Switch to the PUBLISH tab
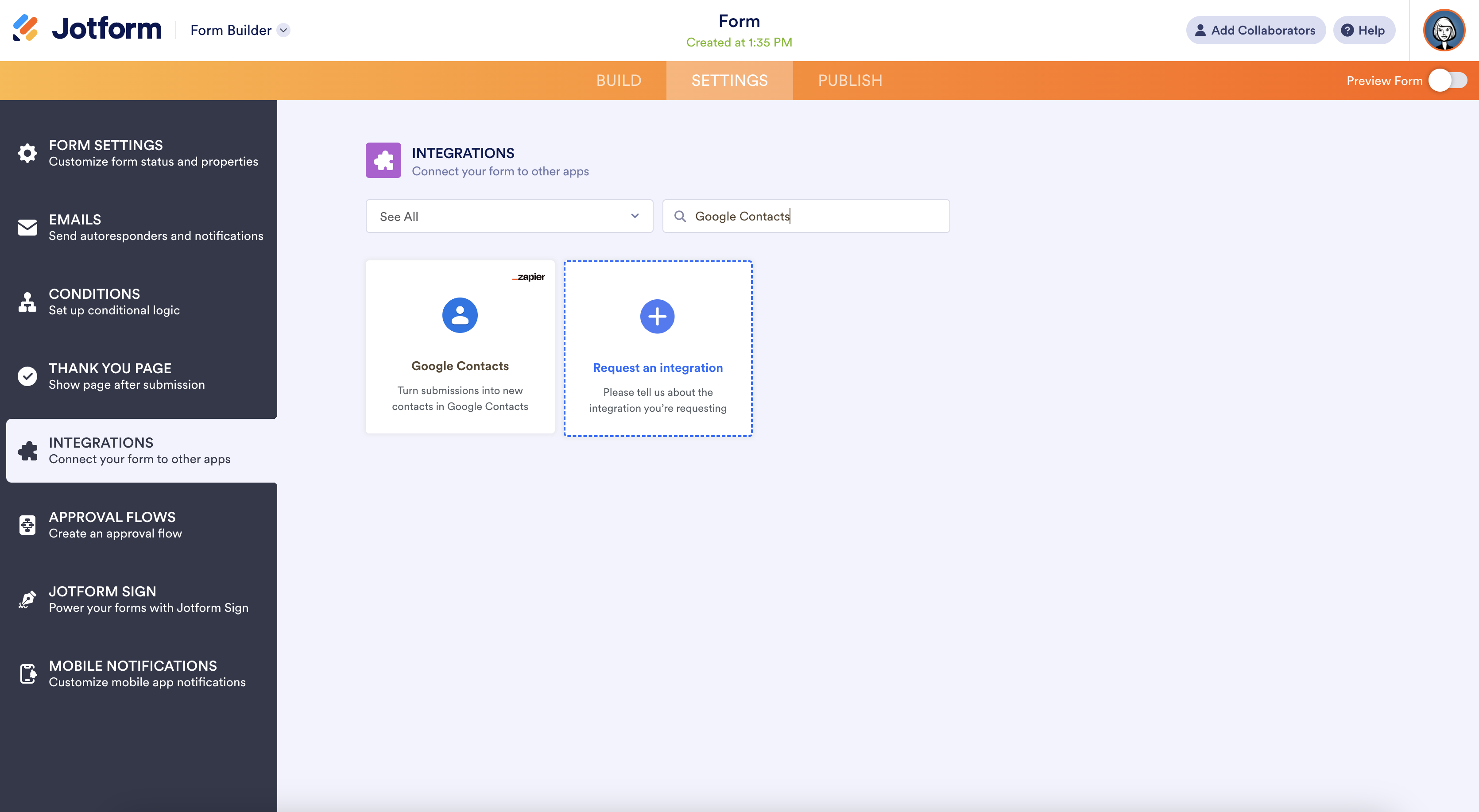The height and width of the screenshot is (812, 1479). tap(850, 81)
